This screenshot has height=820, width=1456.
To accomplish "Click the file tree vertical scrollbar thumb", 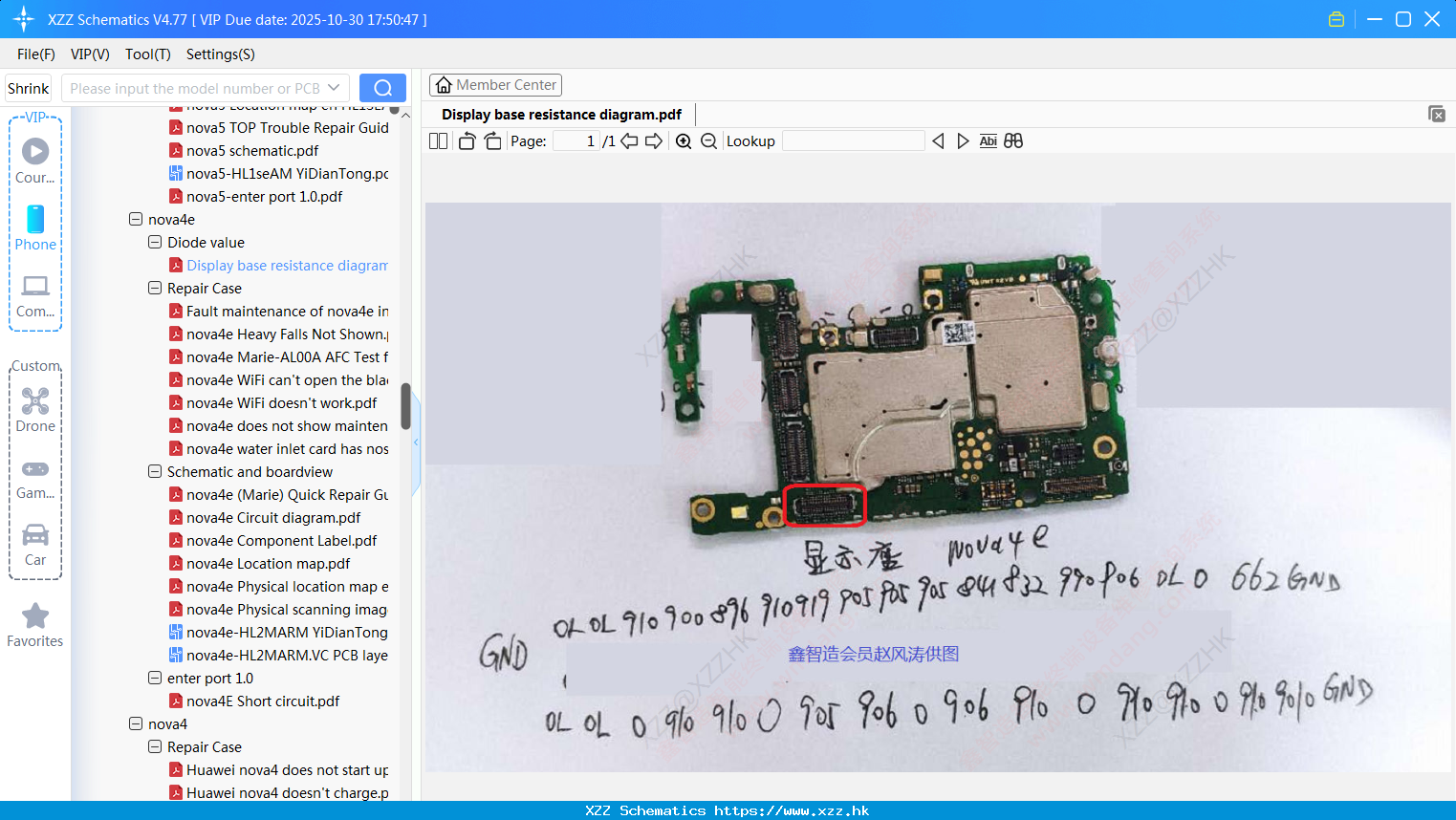I will pos(405,406).
